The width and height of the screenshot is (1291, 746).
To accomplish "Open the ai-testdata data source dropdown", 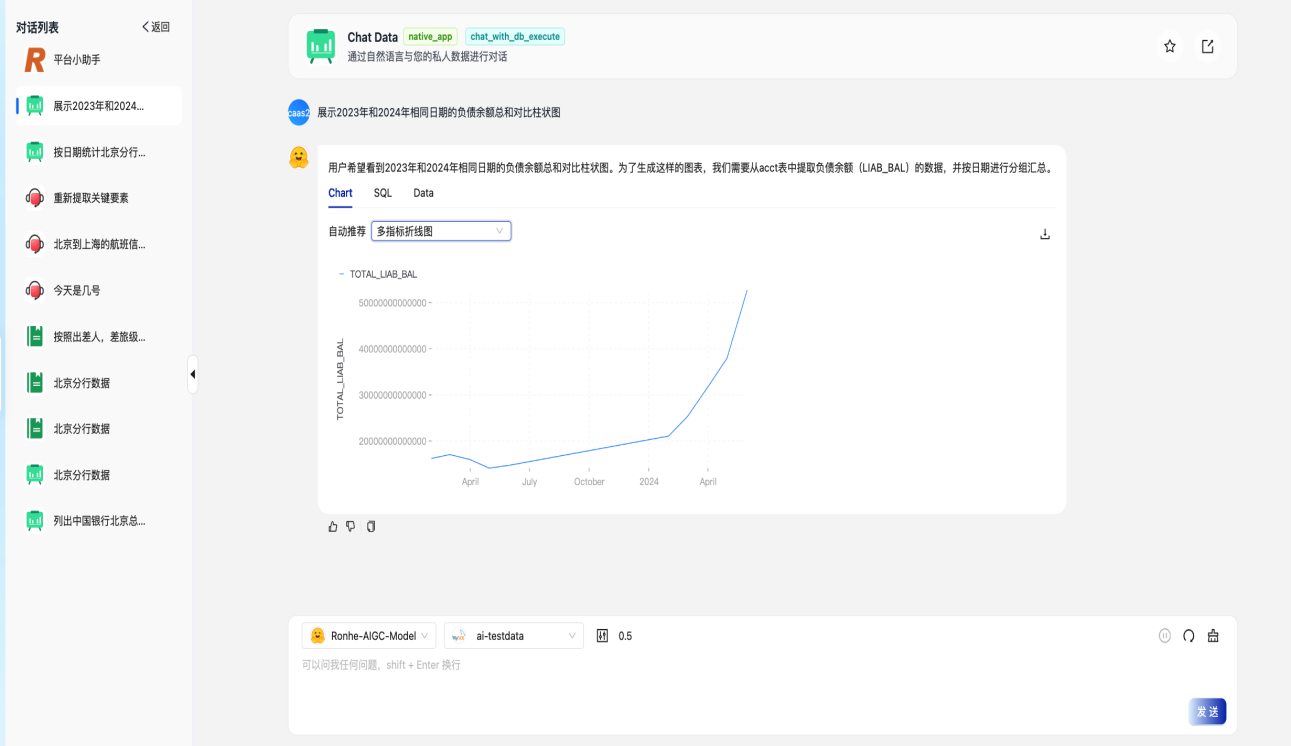I will click(513, 635).
